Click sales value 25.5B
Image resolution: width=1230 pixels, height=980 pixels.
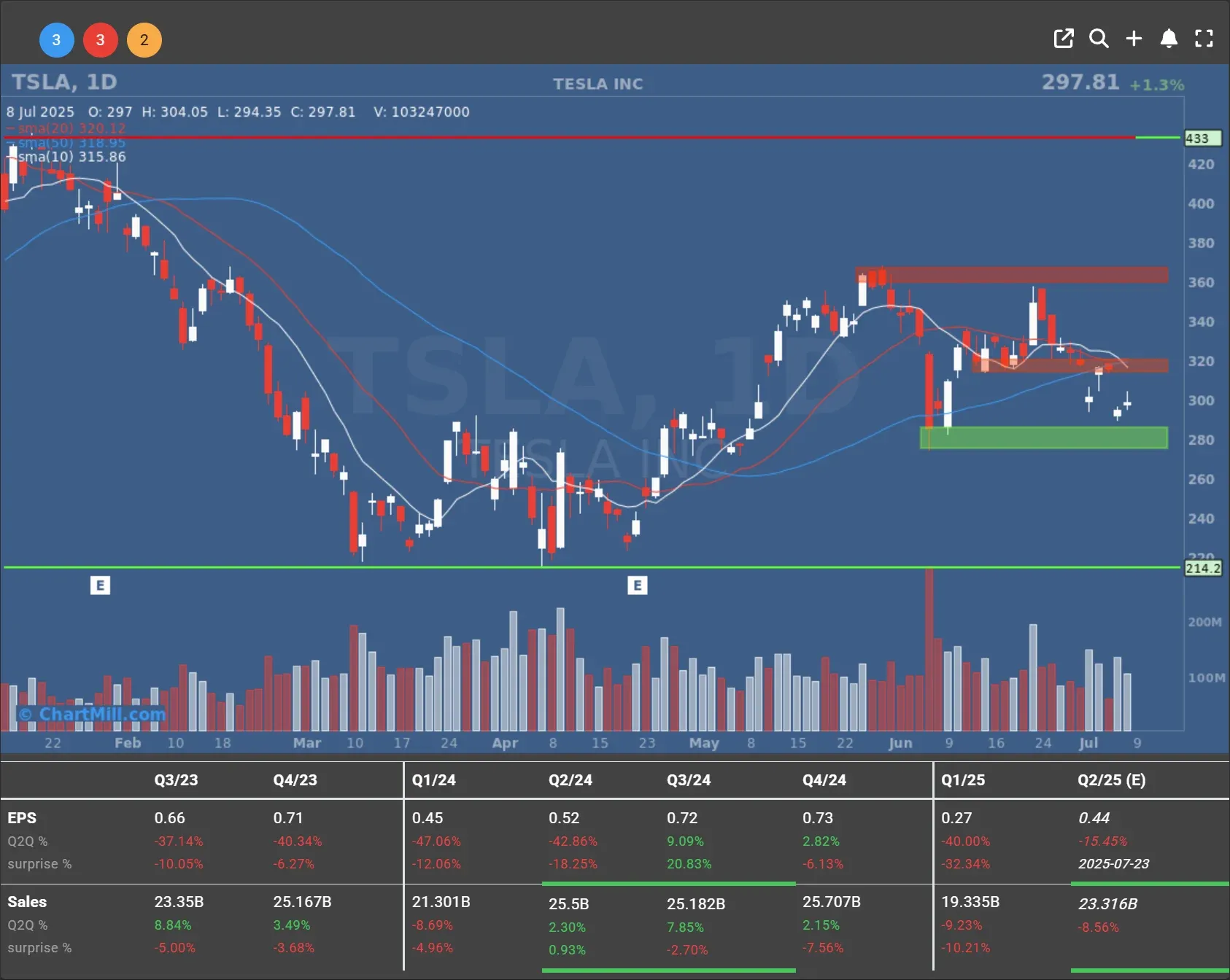568,904
